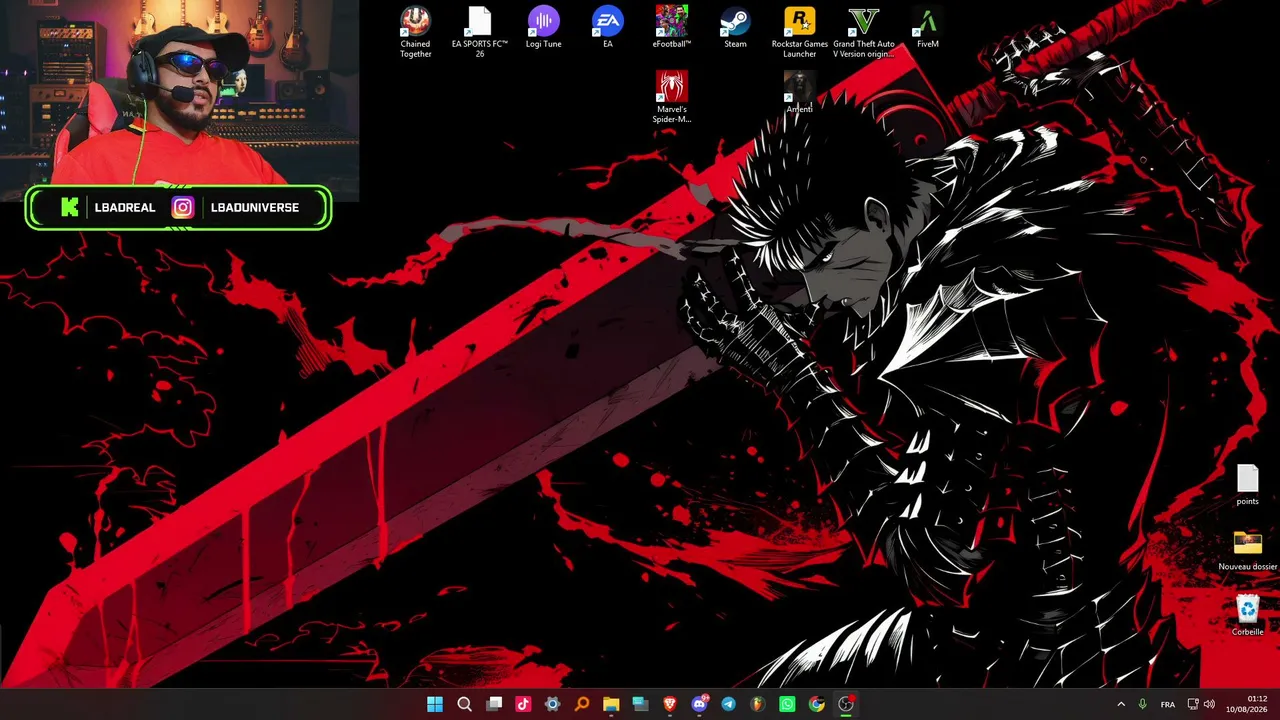The height and width of the screenshot is (720, 1280).
Task: Open Discord from the taskbar
Action: tap(699, 704)
